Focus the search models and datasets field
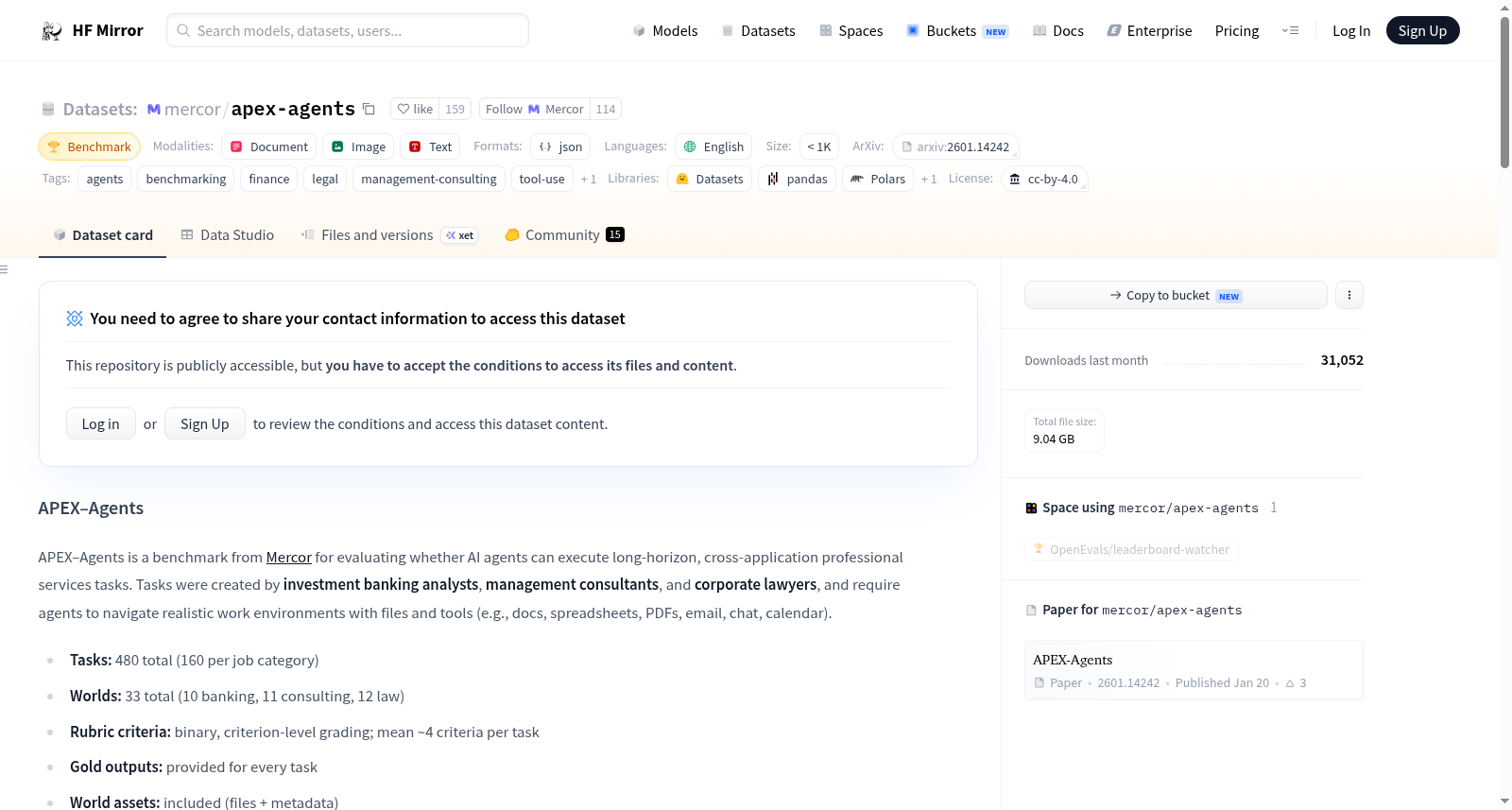The height and width of the screenshot is (810, 1512). (348, 31)
